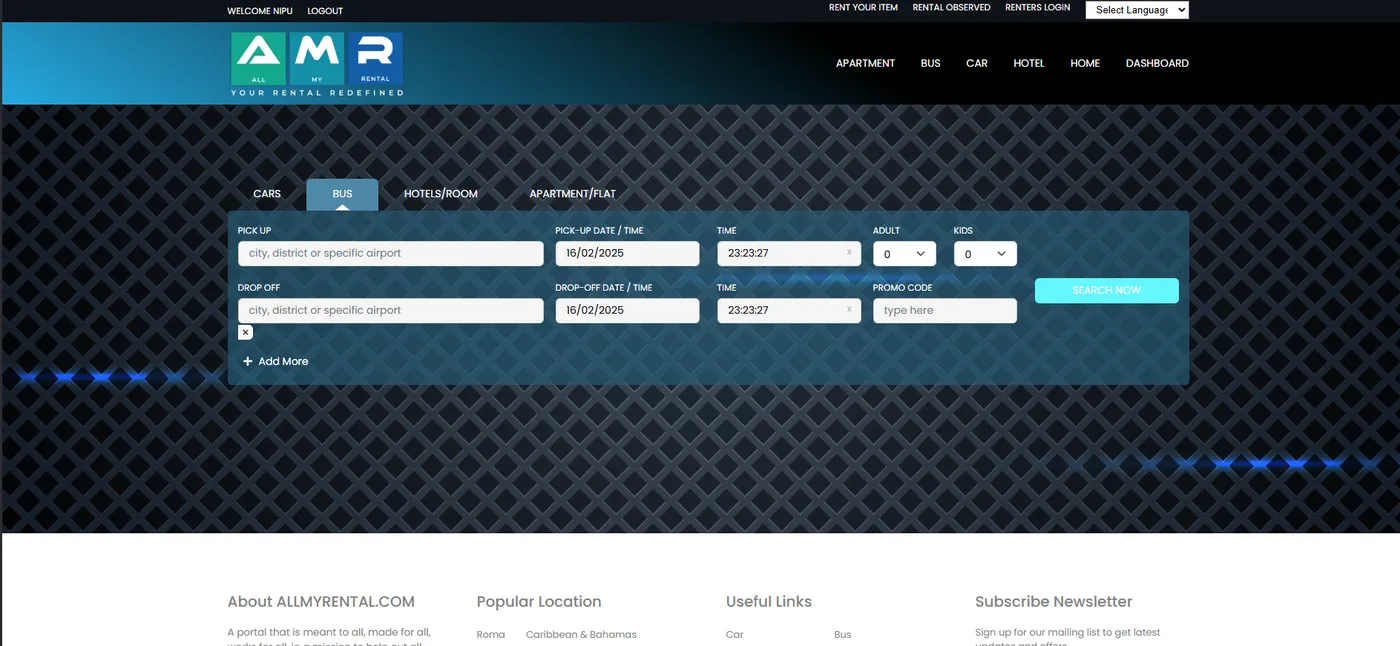Open the Drop-off Date field
The width and height of the screenshot is (1400, 646).
[628, 311]
